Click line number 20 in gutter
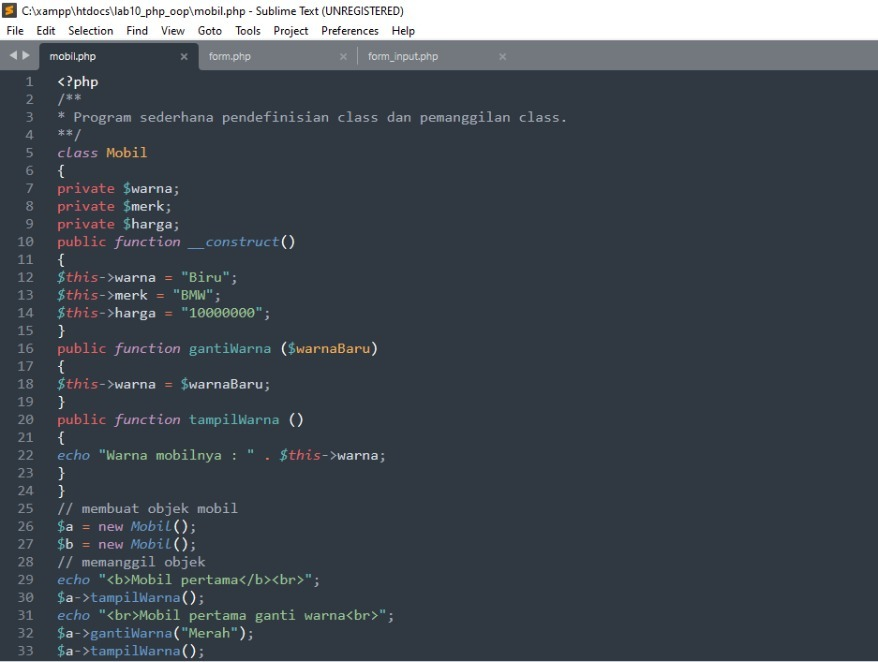The width and height of the screenshot is (878, 662). pyautogui.click(x=25, y=419)
